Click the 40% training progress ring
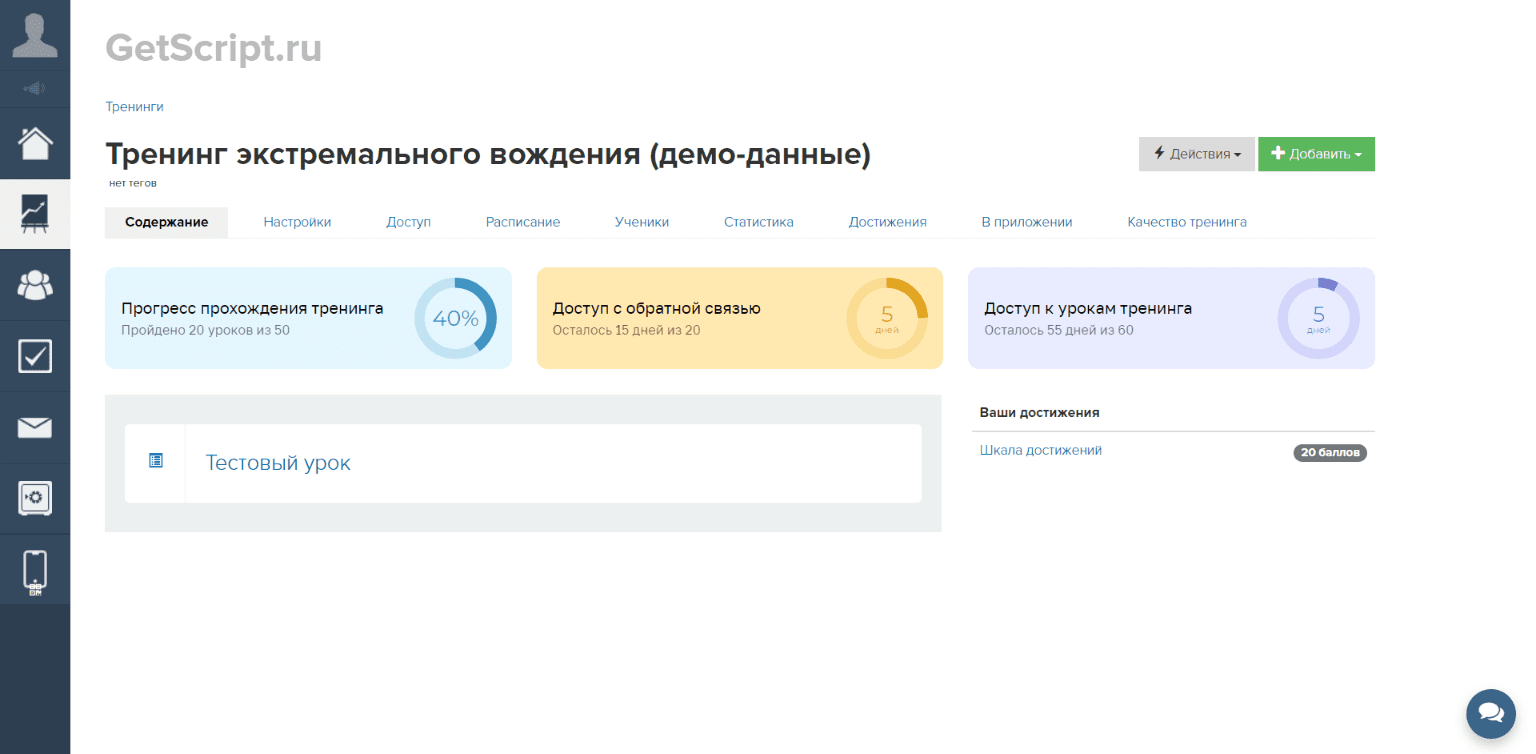This screenshot has width=1536, height=754. tap(455, 318)
